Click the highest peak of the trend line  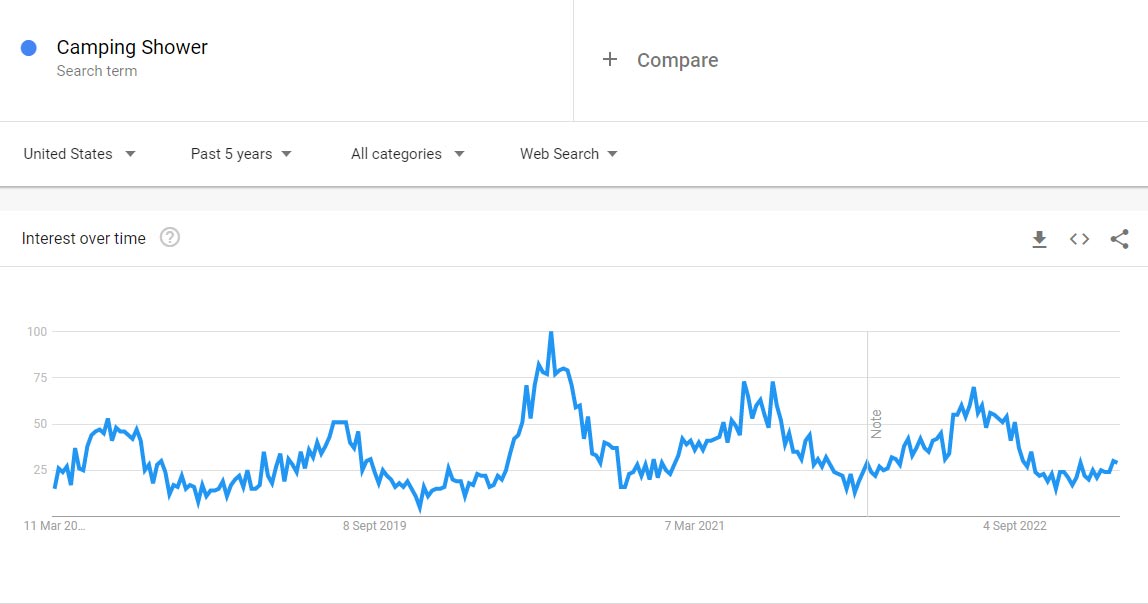point(551,333)
